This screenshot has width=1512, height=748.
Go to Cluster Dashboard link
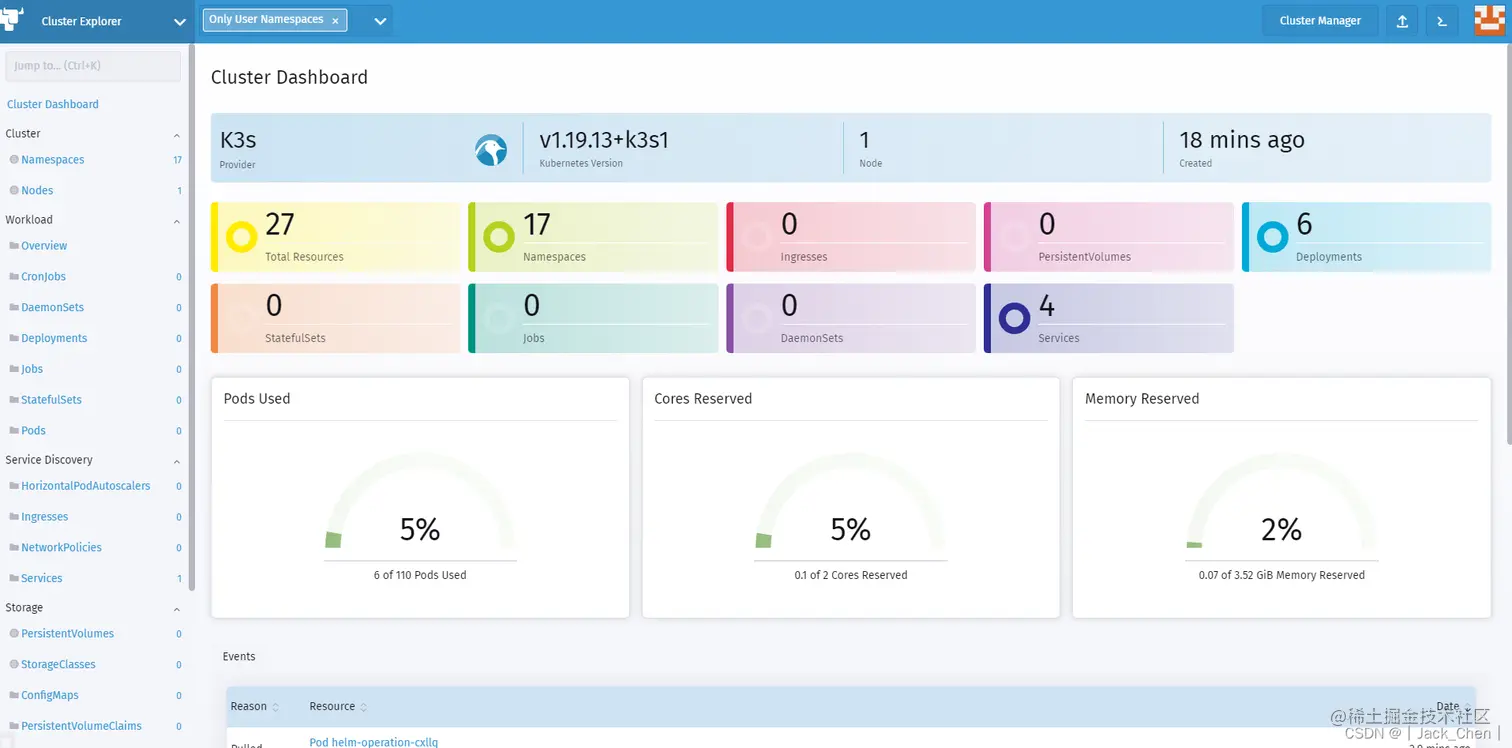53,104
